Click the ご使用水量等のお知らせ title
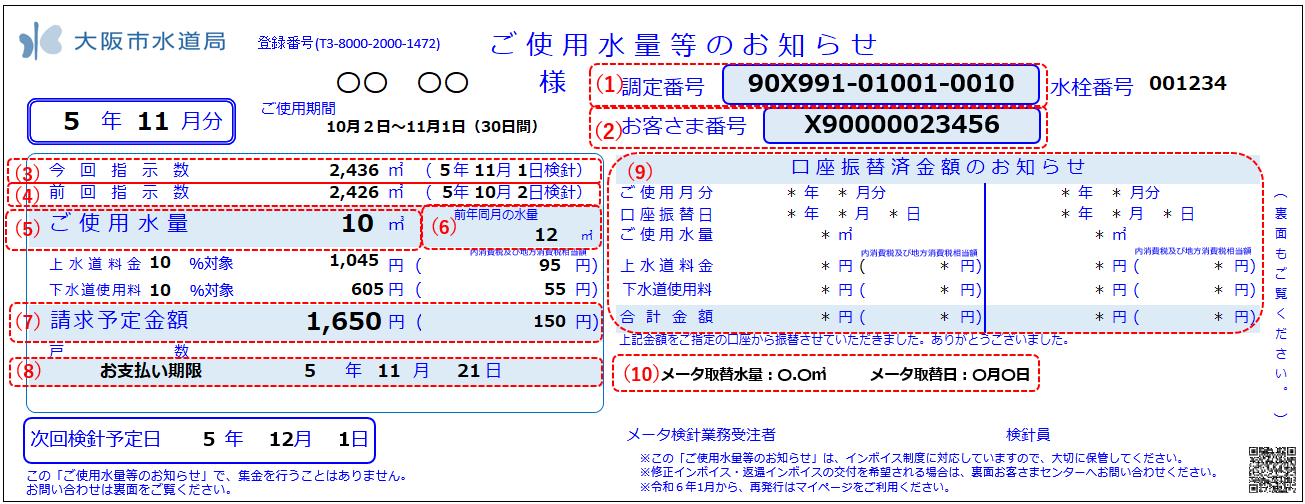 [x=684, y=43]
